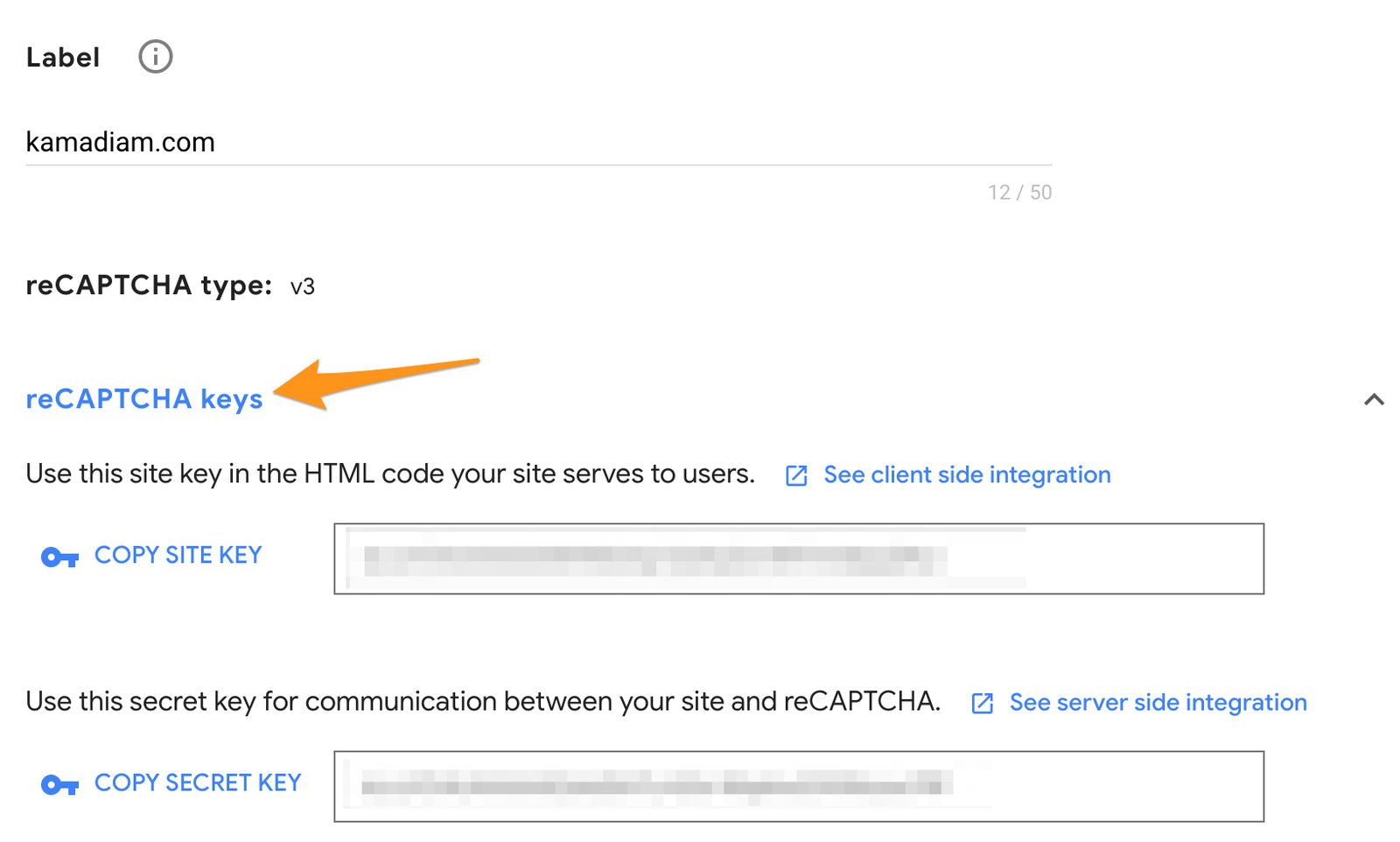Click the site key HTML instruction text
The image size is (1400, 842).
(390, 474)
